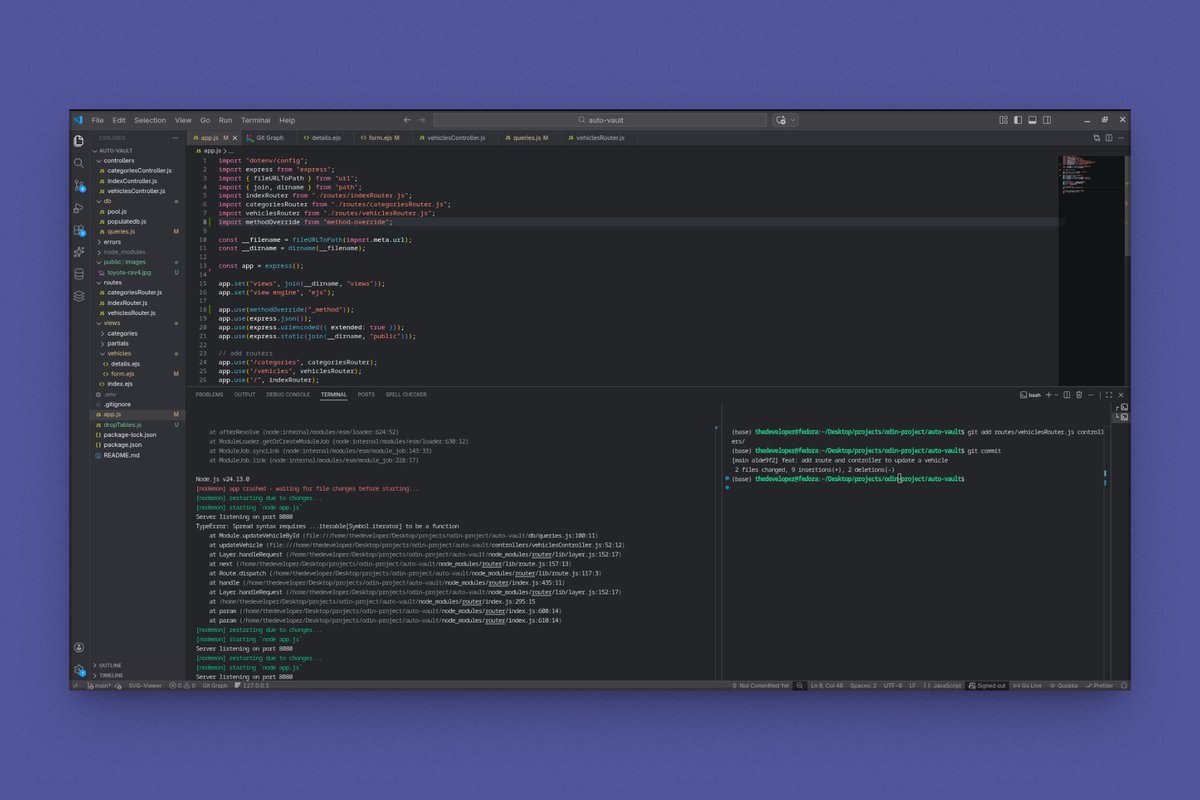This screenshot has width=1200, height=800.
Task: Click the auto-vault command center search field
Action: point(601,120)
